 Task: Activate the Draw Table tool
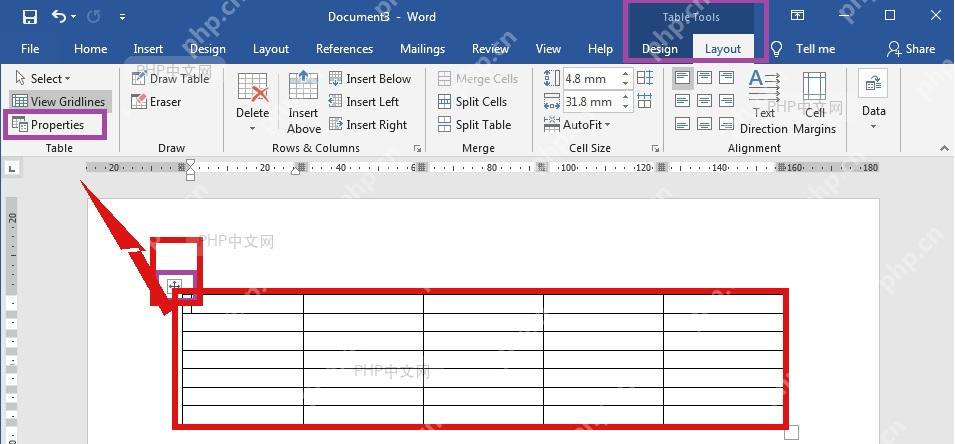click(171, 79)
